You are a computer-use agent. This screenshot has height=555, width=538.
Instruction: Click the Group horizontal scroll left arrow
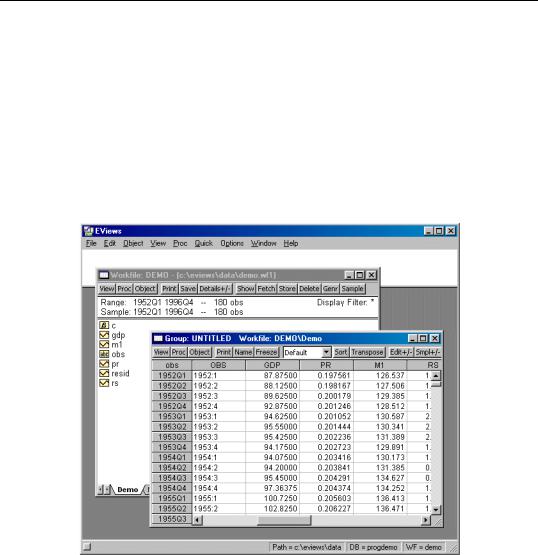point(198,520)
